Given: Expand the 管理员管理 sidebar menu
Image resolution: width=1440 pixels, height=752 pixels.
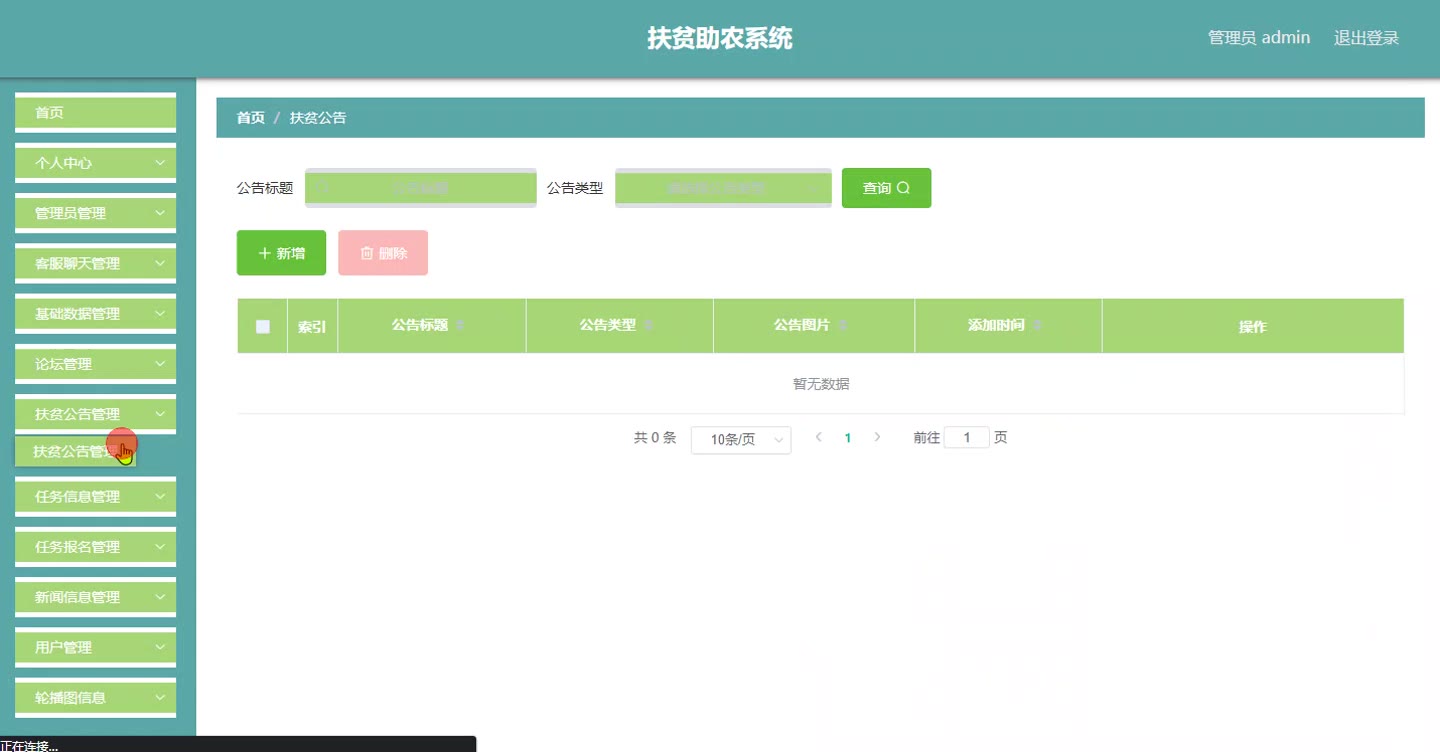Looking at the screenshot, I should (x=96, y=213).
